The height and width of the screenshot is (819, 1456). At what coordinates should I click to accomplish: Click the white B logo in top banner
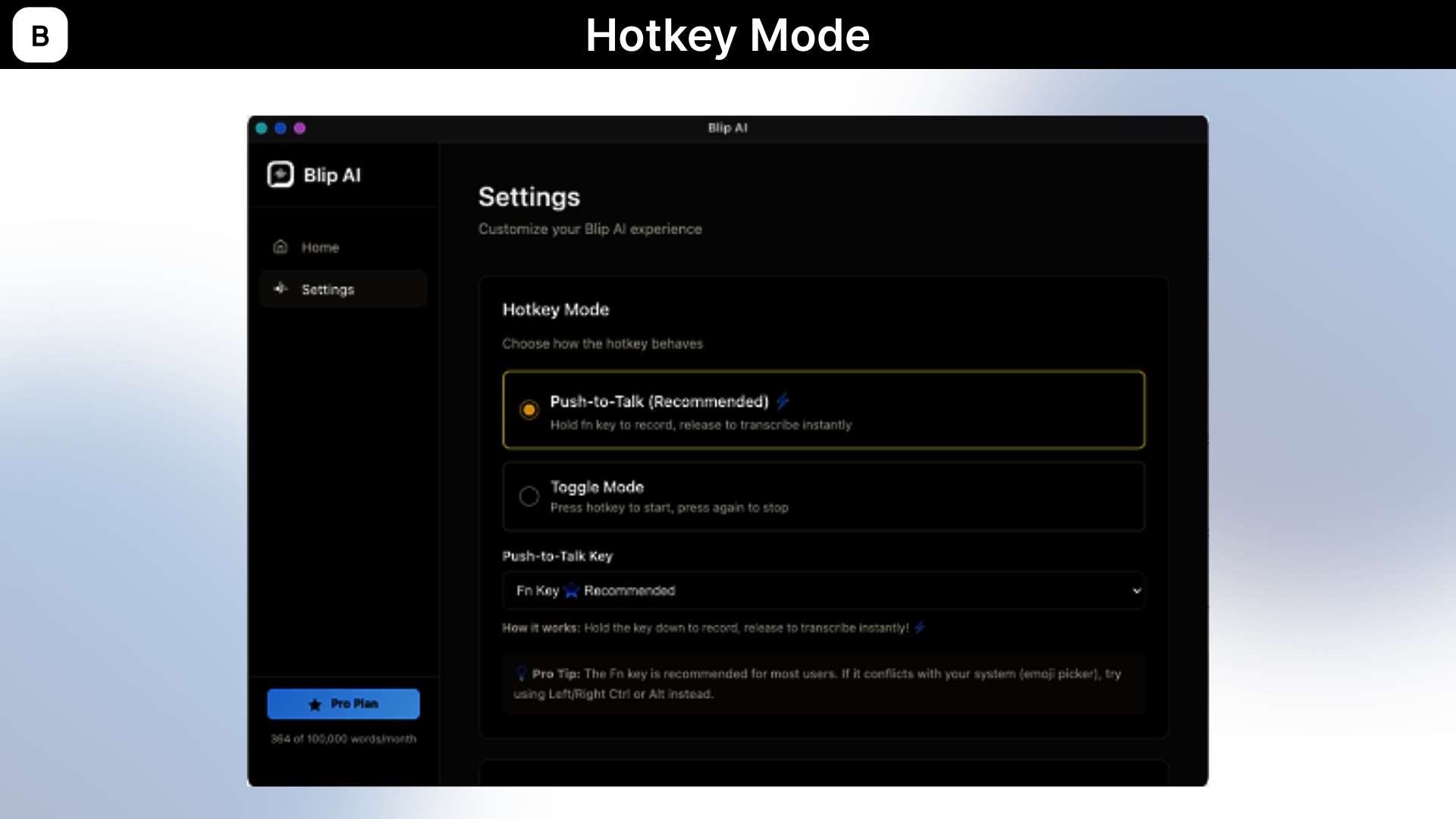[x=40, y=35]
